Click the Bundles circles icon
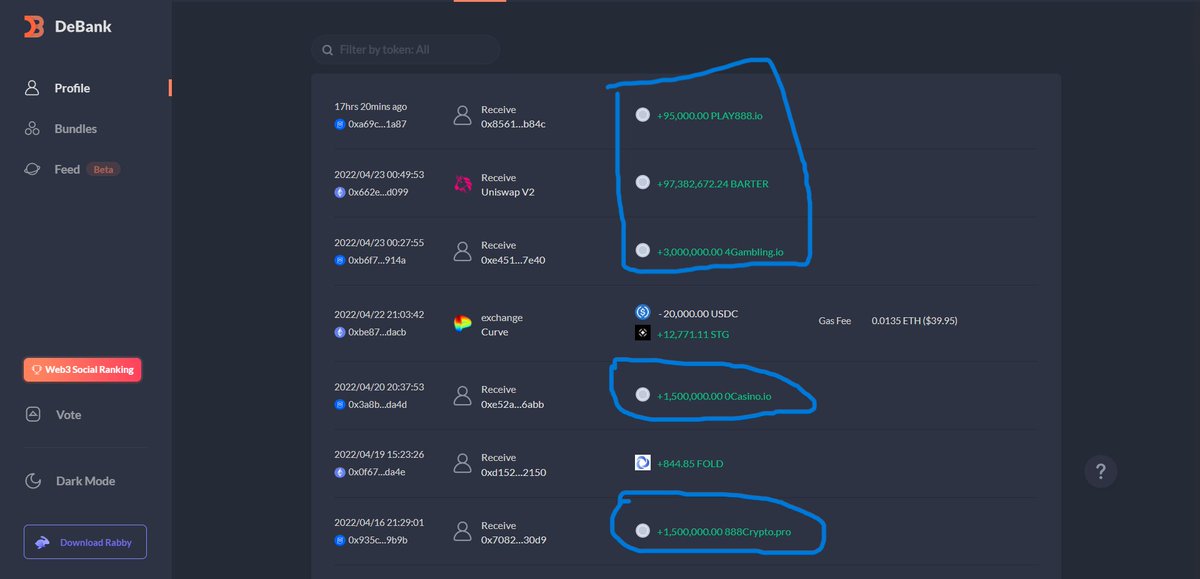 pyautogui.click(x=33, y=129)
